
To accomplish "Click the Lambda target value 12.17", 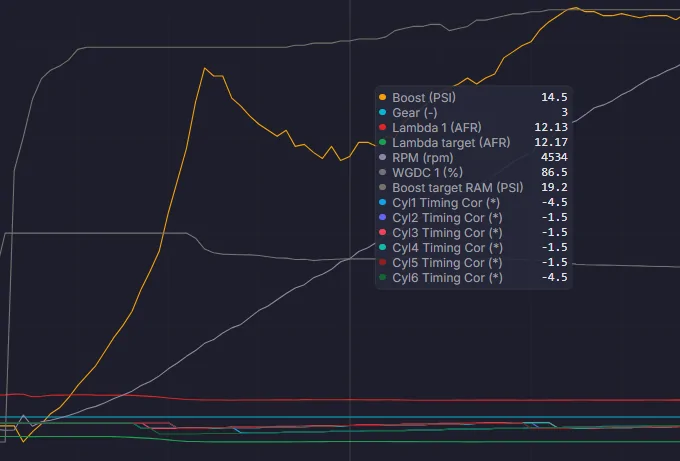I will (551, 142).
